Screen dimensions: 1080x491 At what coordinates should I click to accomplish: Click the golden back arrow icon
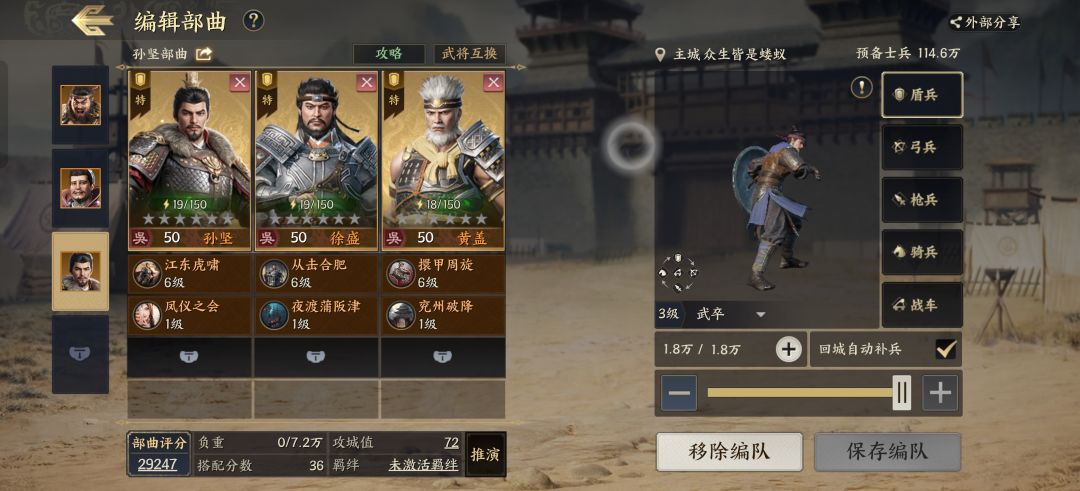[x=92, y=21]
